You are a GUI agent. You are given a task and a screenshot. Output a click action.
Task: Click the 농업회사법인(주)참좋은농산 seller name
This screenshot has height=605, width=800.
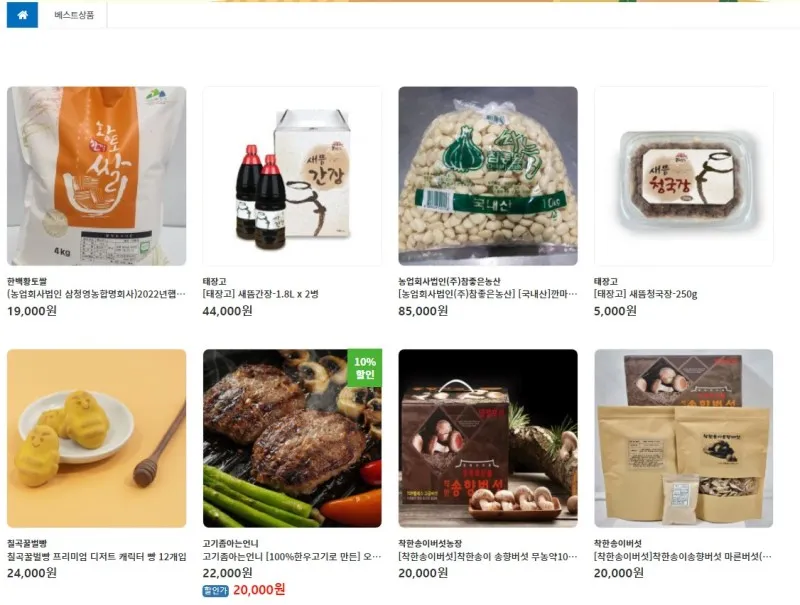[449, 281]
